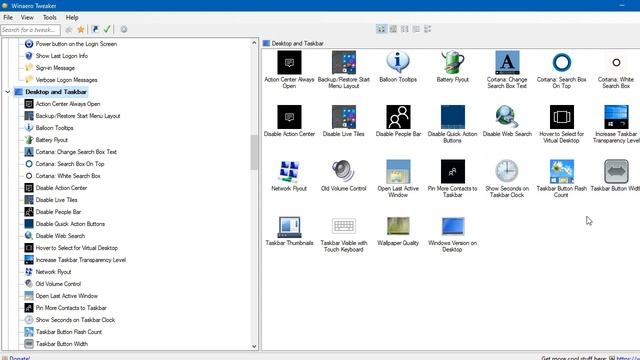
Task: Select Desktop and Taskbar category in tree
Action: [56, 92]
